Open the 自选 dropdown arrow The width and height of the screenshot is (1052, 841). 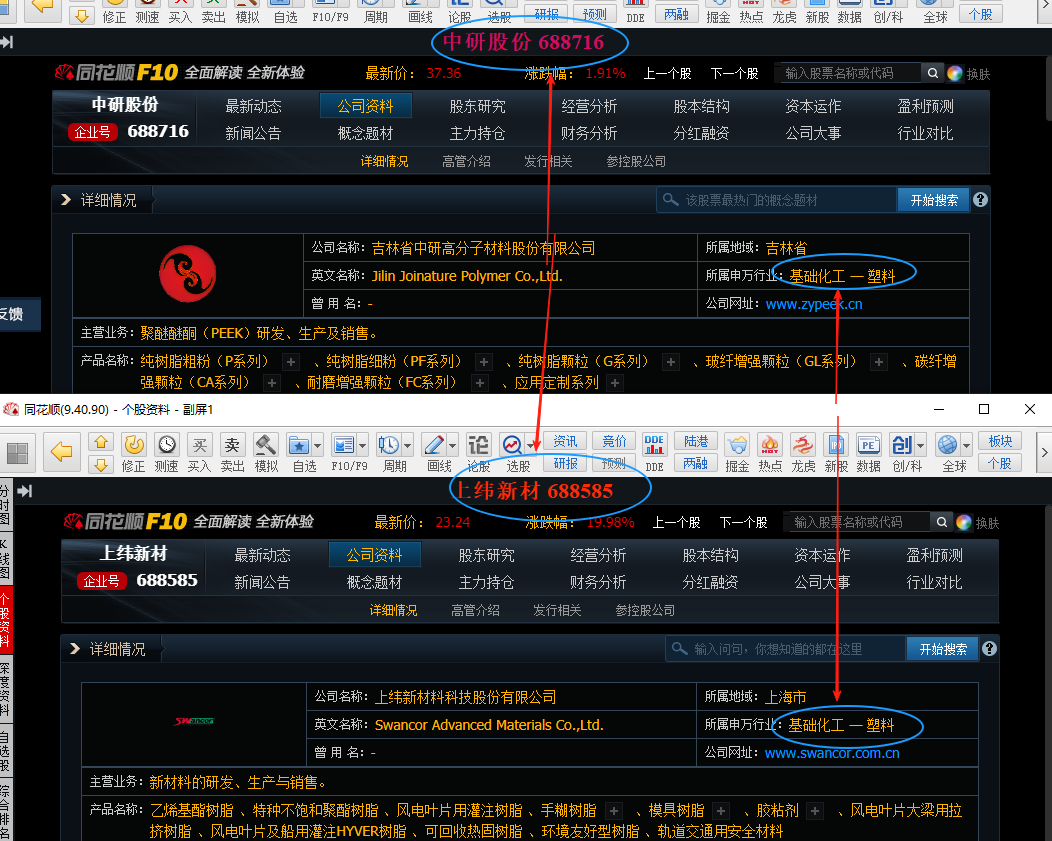click(x=317, y=445)
